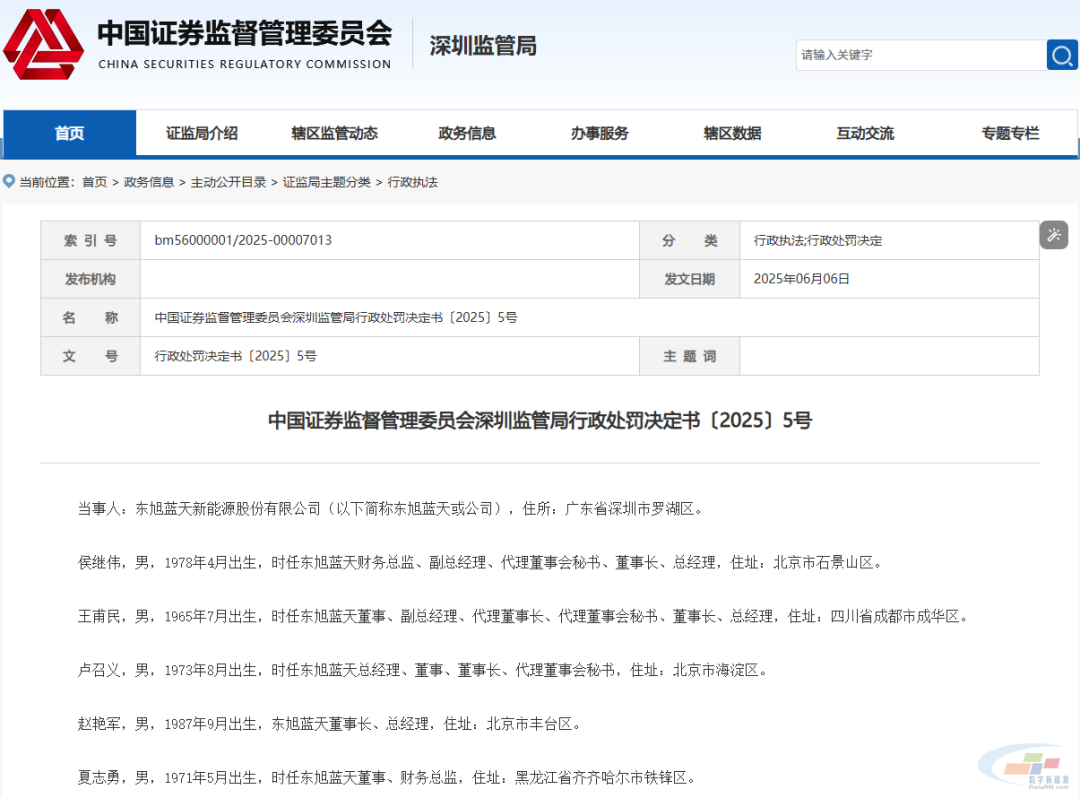This screenshot has width=1080, height=798.
Task: Click CHINA SECURITIES REGULATORY COMMISSION English text
Action: (245, 64)
